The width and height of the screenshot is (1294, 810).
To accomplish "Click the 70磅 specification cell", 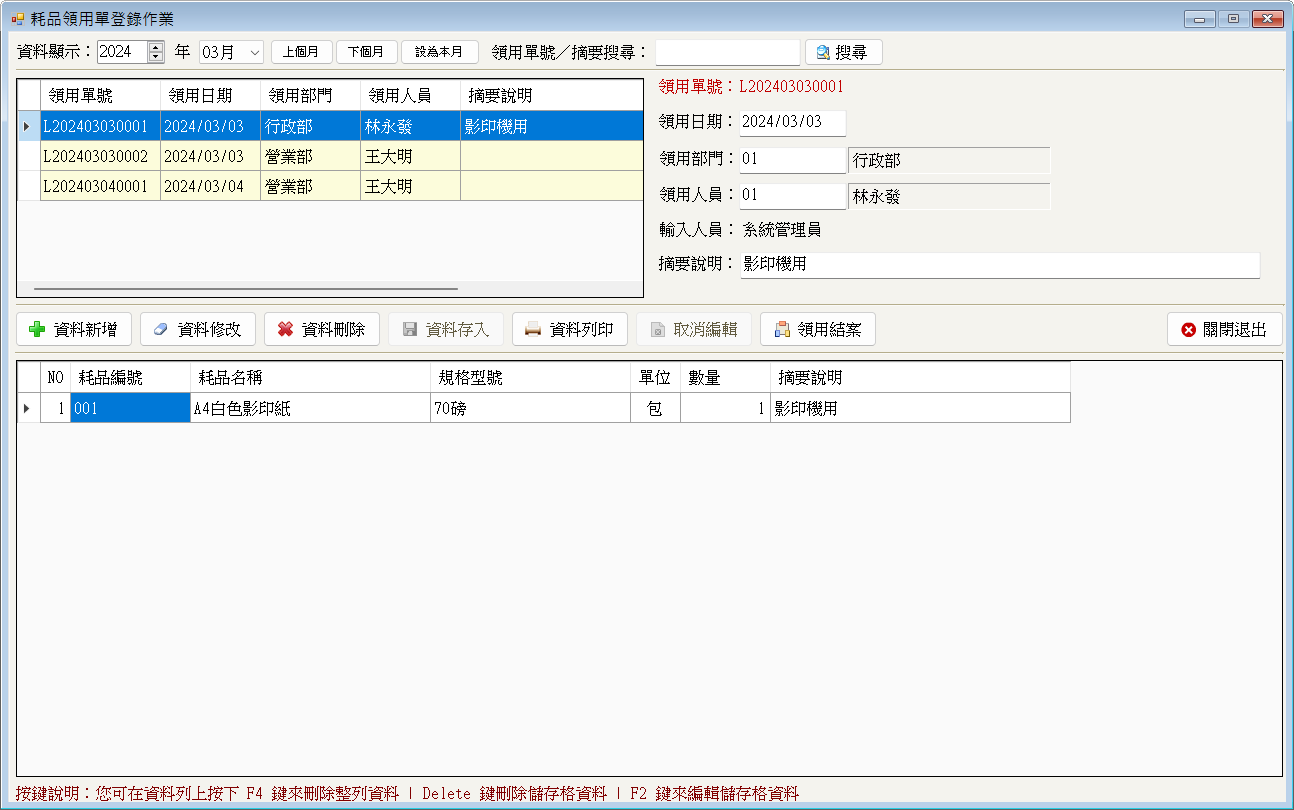I will [x=530, y=408].
